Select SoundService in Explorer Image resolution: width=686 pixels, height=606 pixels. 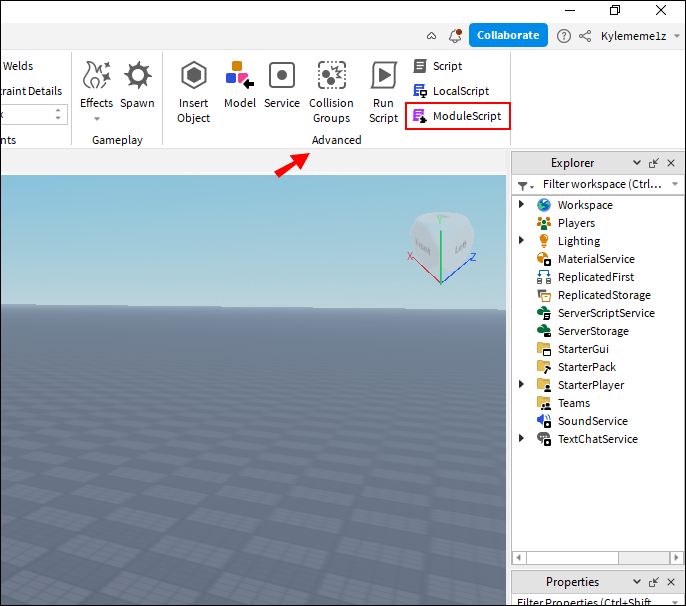[593, 421]
